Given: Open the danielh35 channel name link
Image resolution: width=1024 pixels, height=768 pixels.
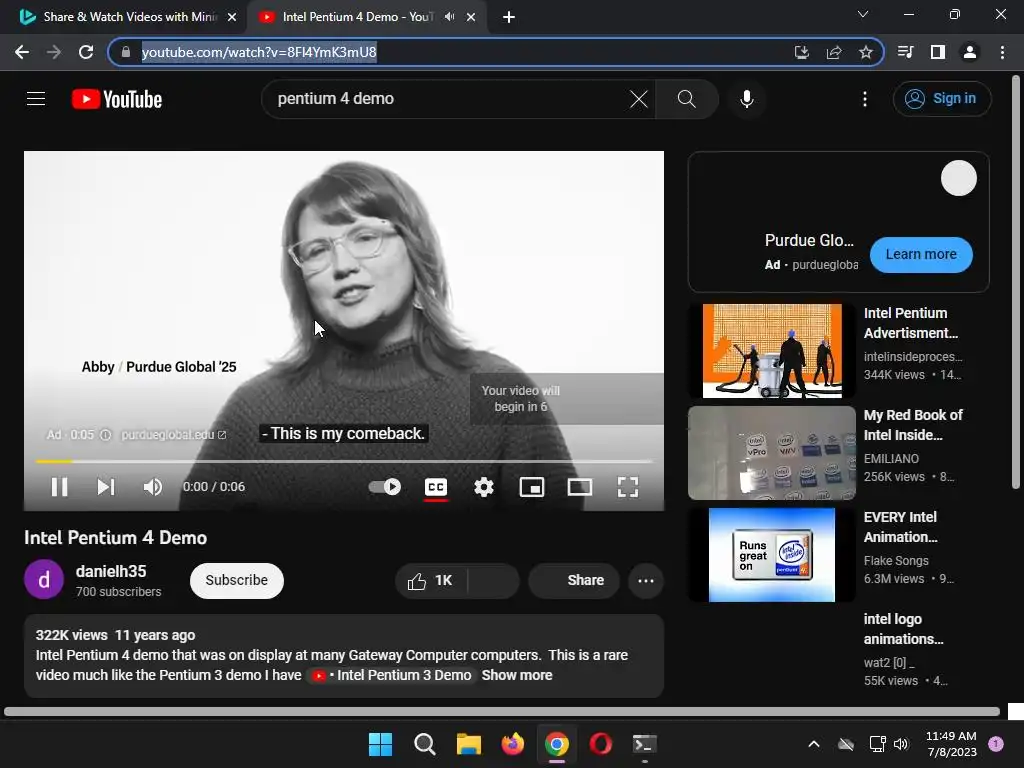Looking at the screenshot, I should point(111,571).
